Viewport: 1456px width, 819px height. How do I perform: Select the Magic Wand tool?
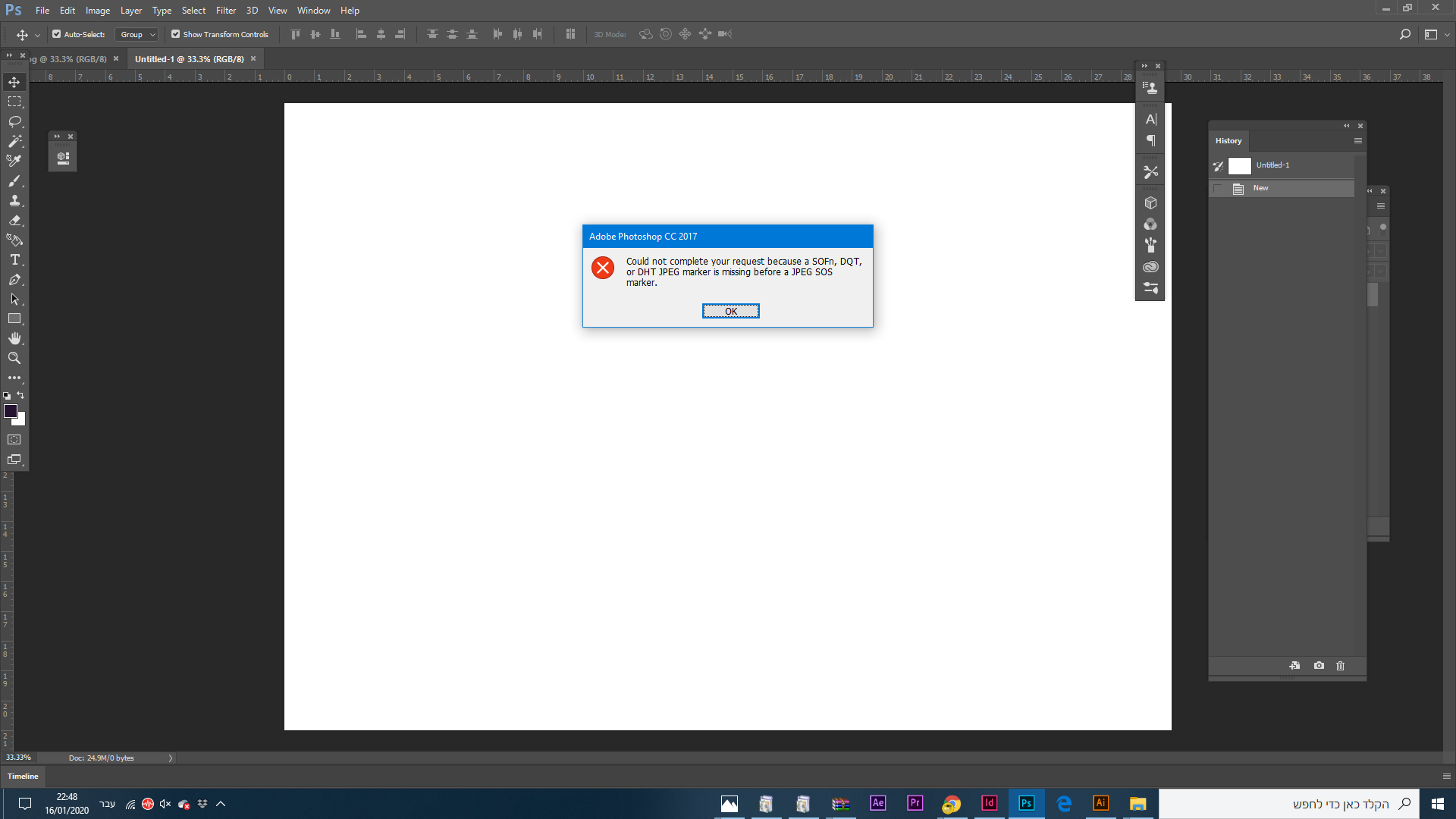(x=14, y=141)
